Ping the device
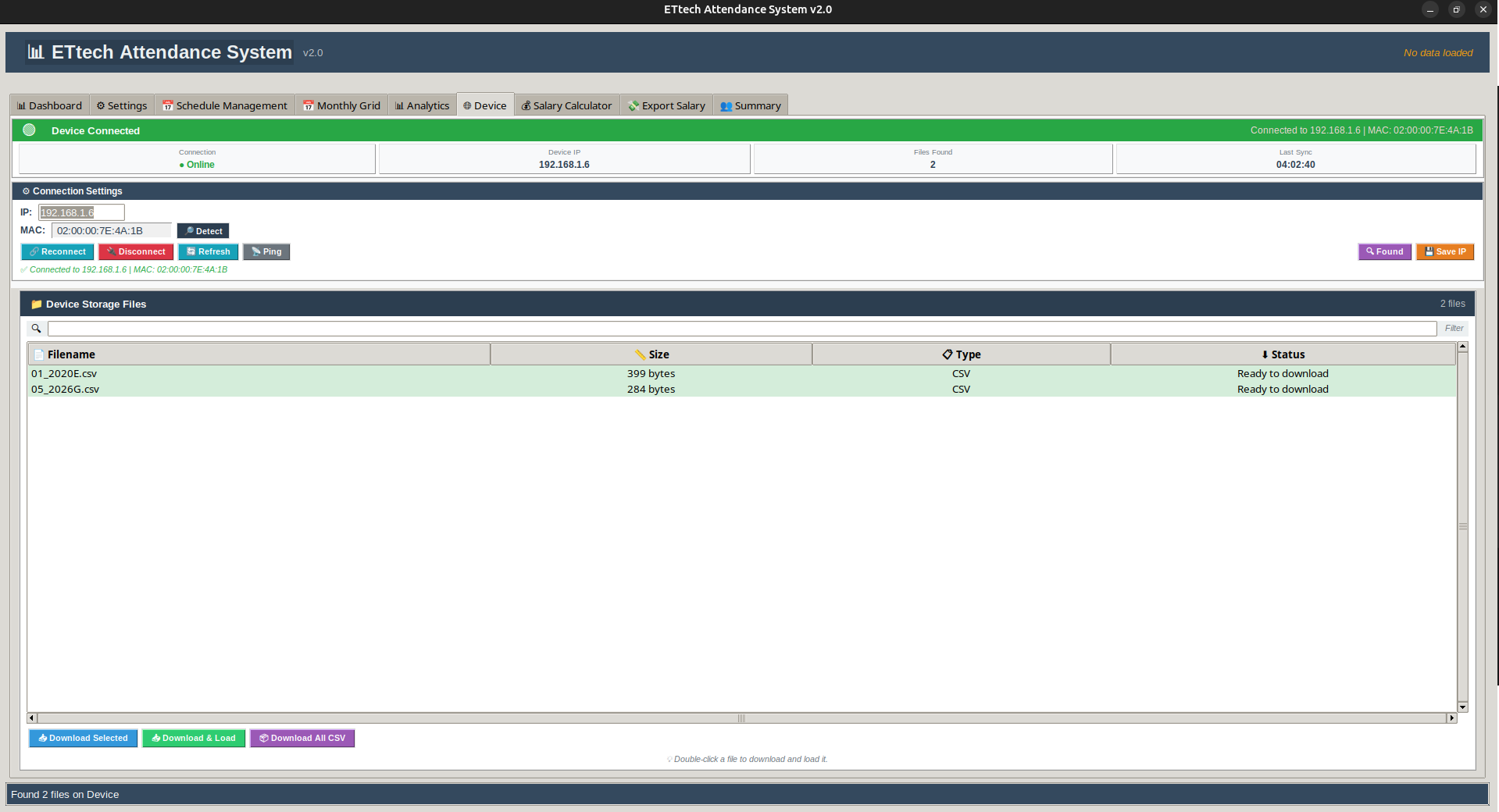Screen dimensions: 1499x812 (266, 251)
